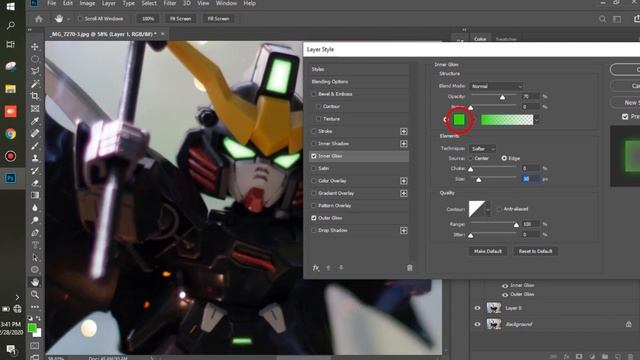Select the Edge source radio button
This screenshot has height=360, width=640.
click(504, 158)
